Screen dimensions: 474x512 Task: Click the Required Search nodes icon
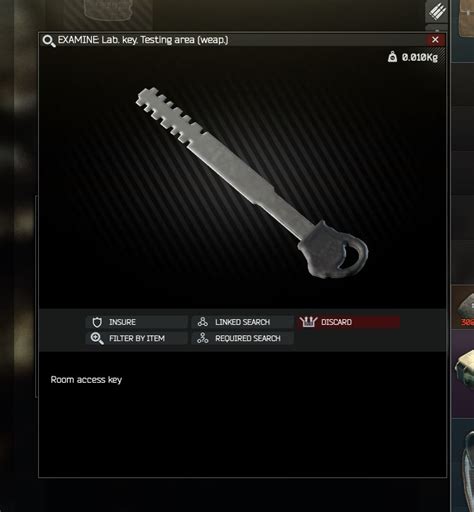(202, 338)
